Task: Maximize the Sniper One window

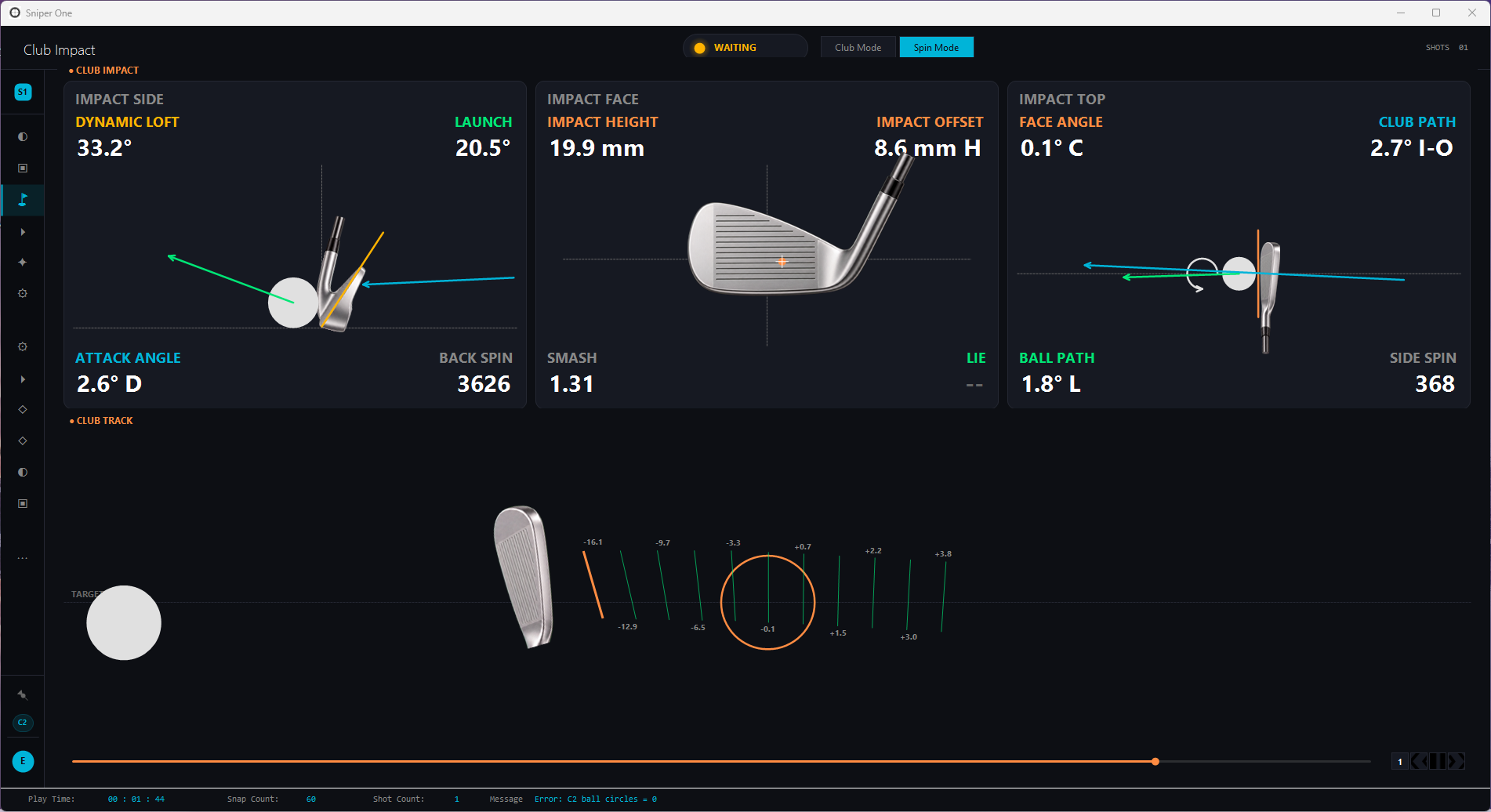Action: click(1436, 13)
